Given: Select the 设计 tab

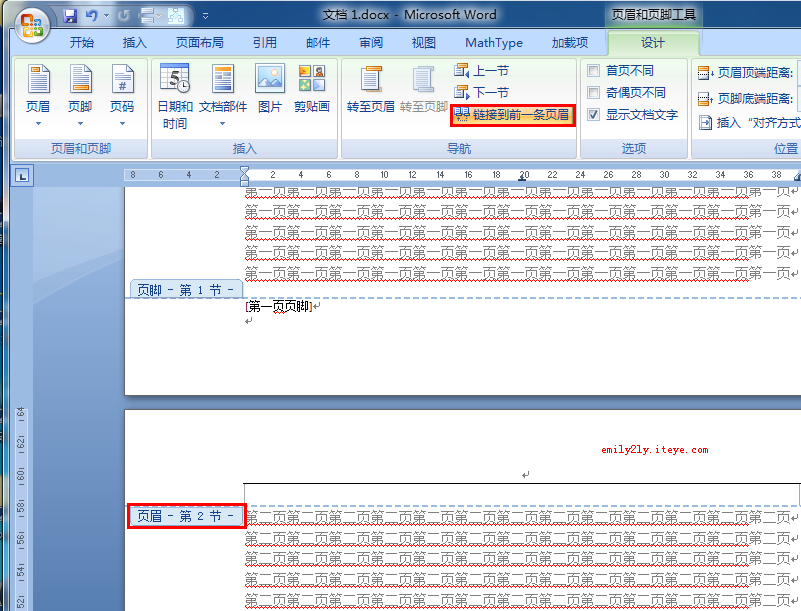Looking at the screenshot, I should click(653, 43).
